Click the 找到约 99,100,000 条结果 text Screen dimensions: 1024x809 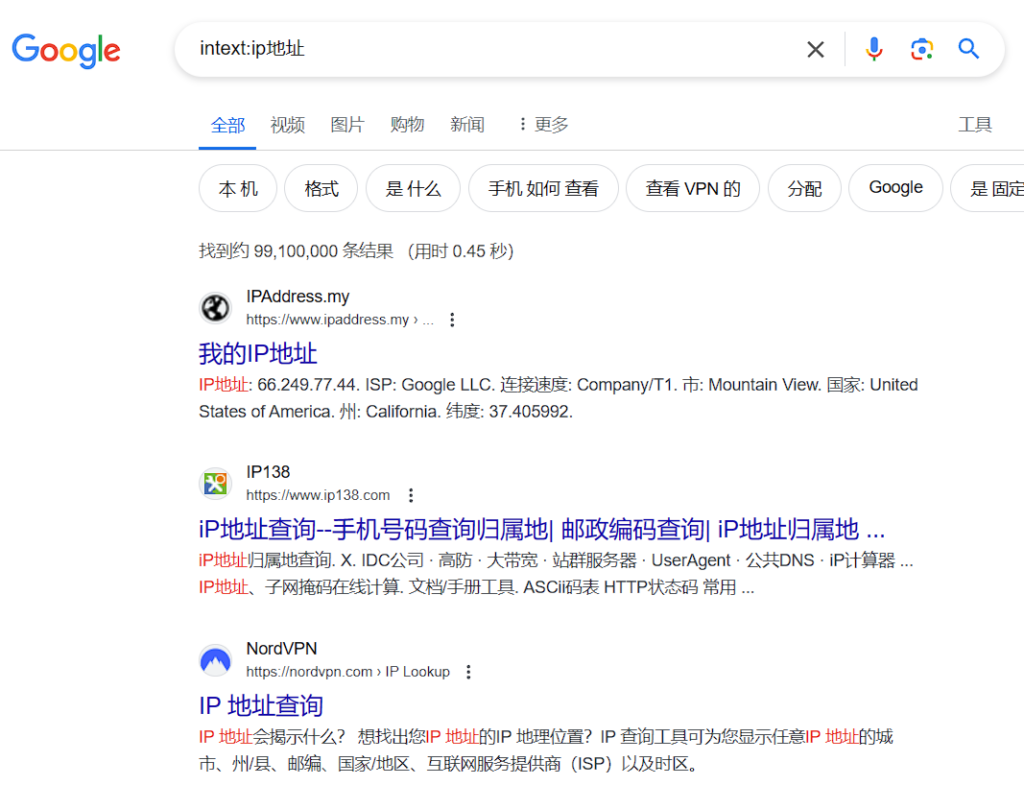click(296, 251)
